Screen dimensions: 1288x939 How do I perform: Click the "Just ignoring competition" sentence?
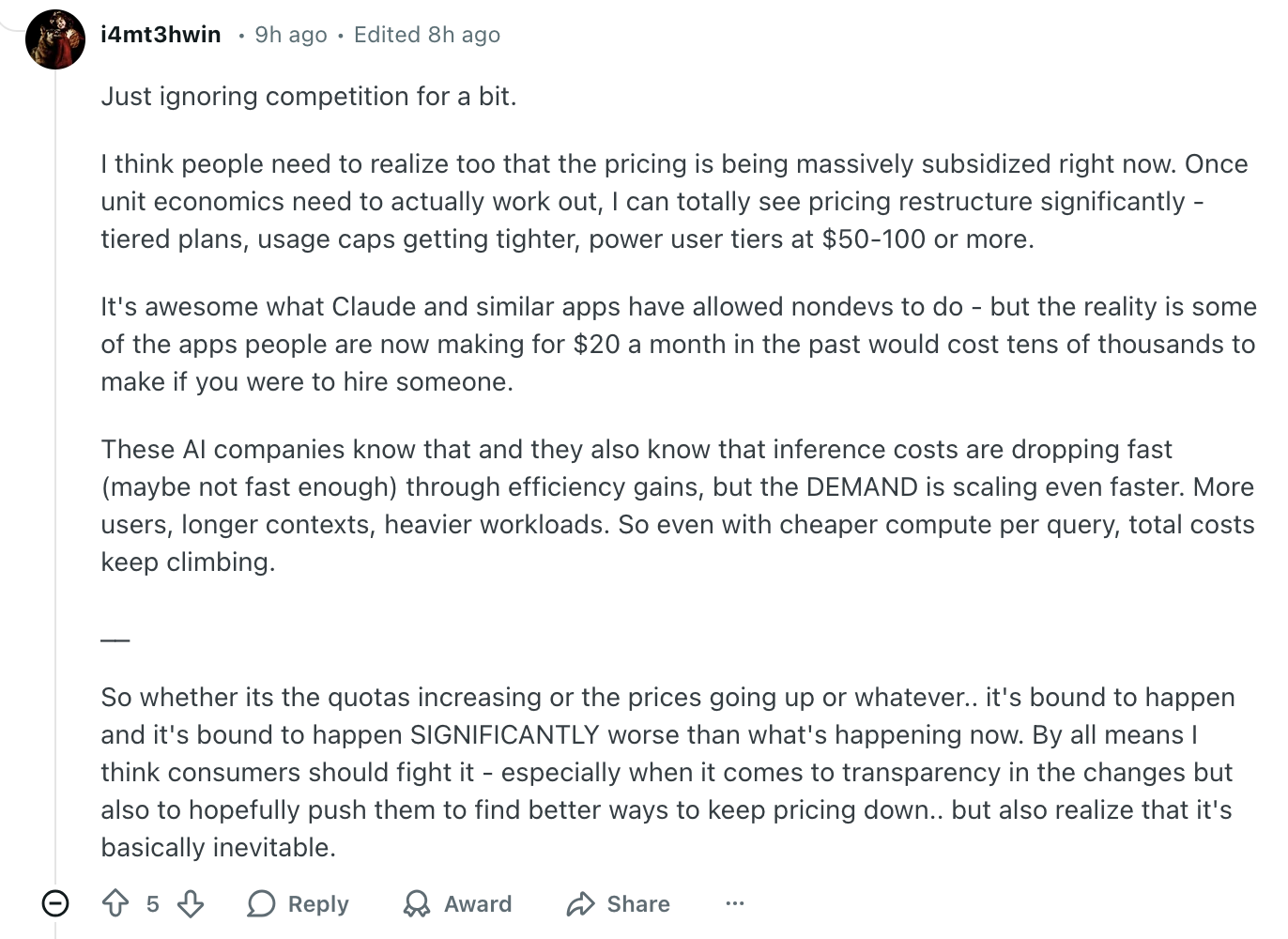[309, 96]
